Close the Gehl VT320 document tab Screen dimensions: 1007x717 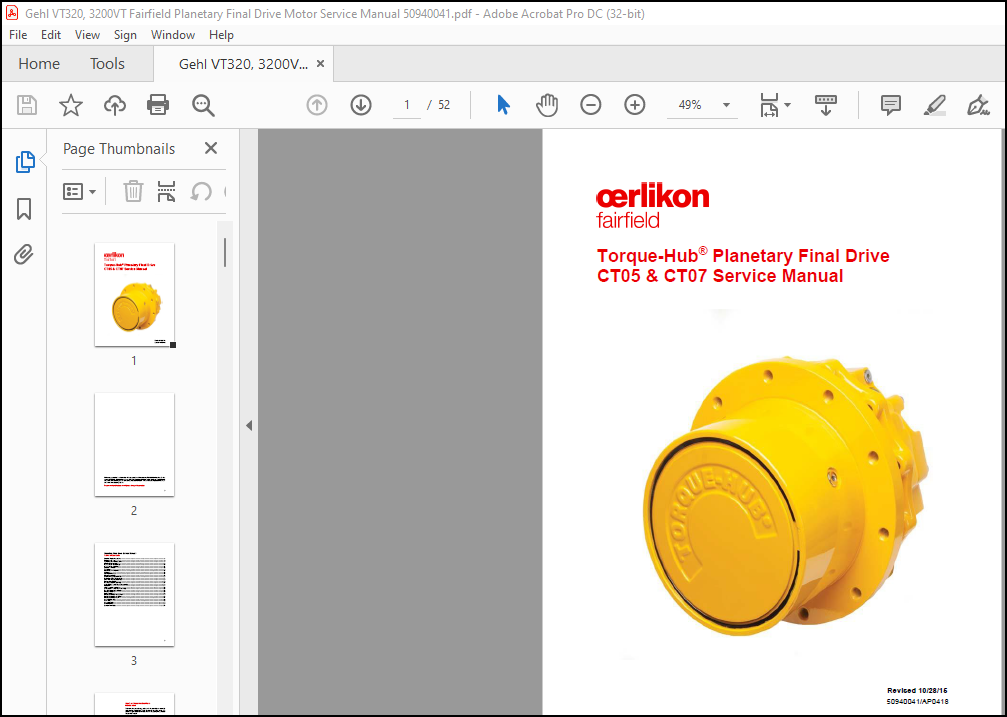point(320,64)
